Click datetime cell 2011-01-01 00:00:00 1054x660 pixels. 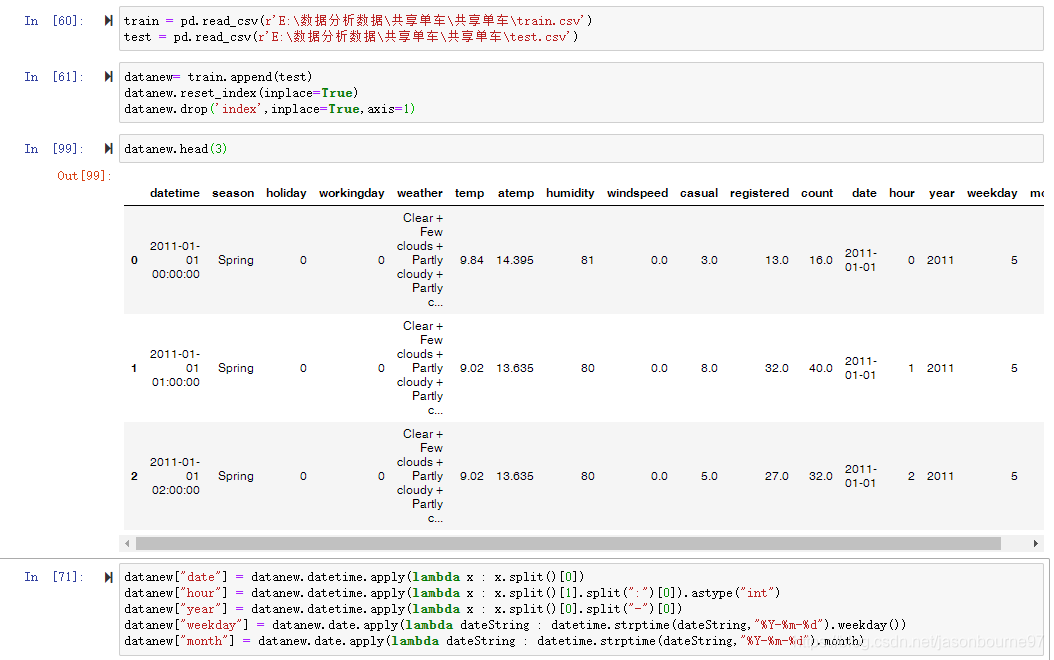pos(175,260)
